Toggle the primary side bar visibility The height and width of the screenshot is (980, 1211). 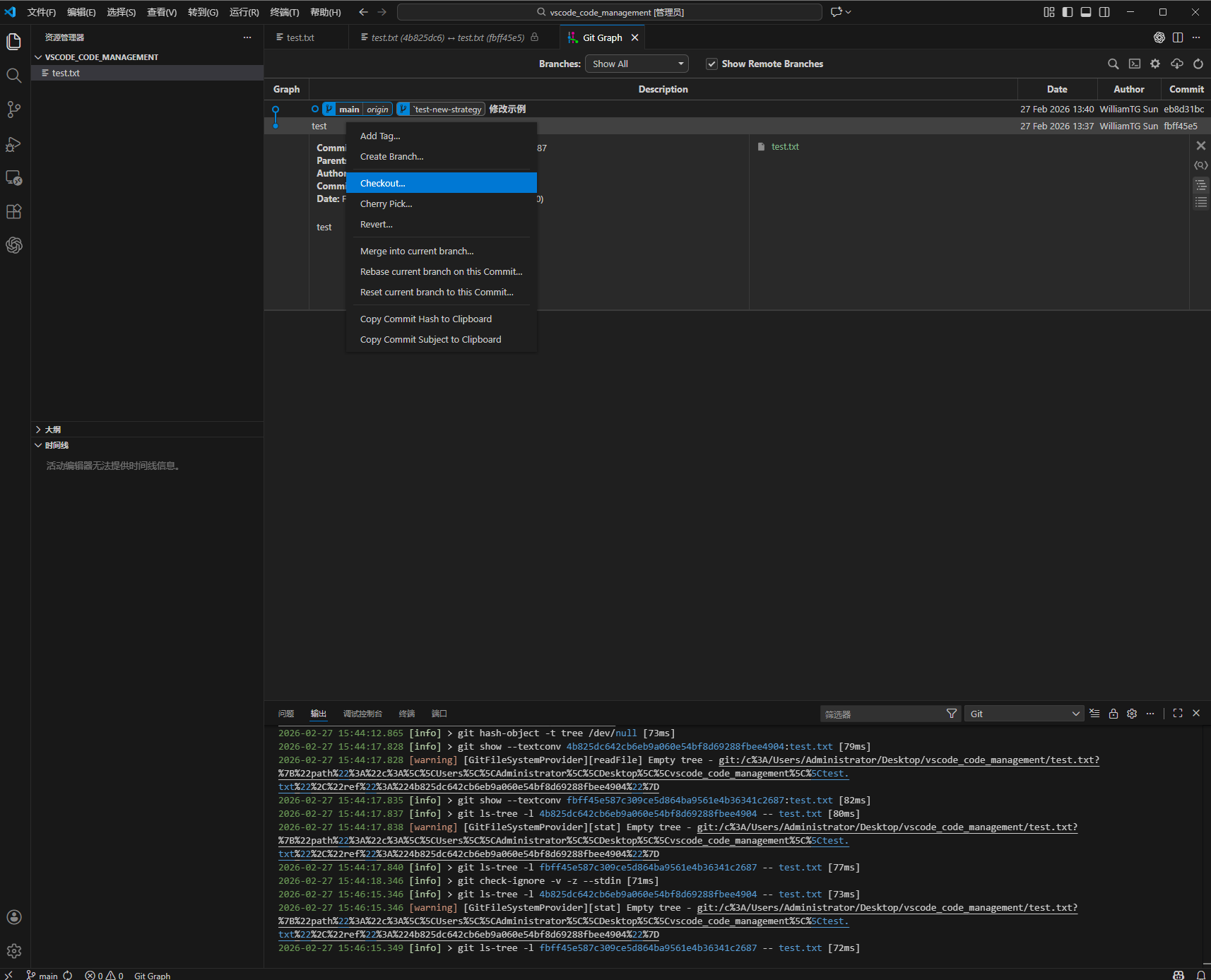point(1068,12)
